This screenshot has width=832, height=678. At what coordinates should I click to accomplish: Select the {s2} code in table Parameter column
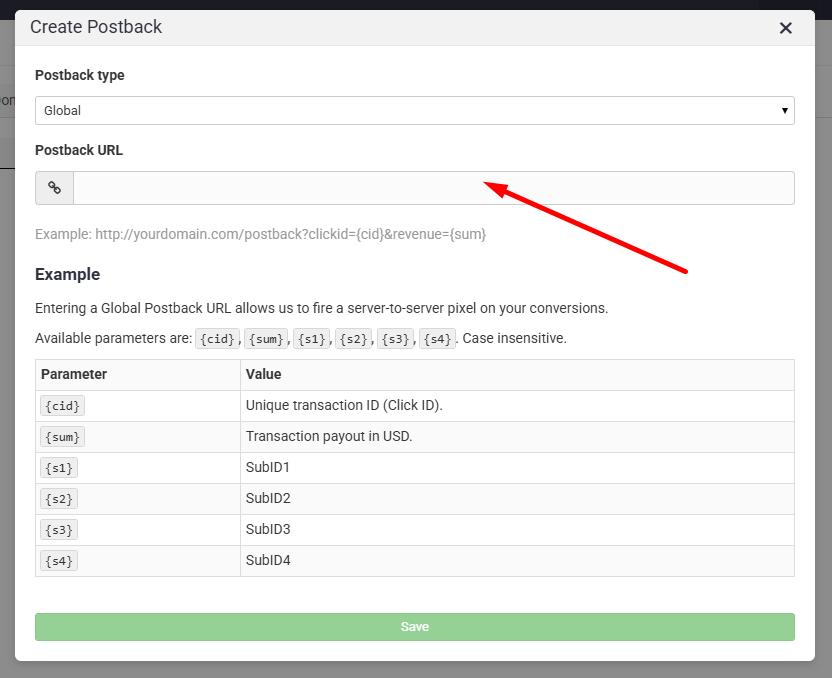[58, 499]
